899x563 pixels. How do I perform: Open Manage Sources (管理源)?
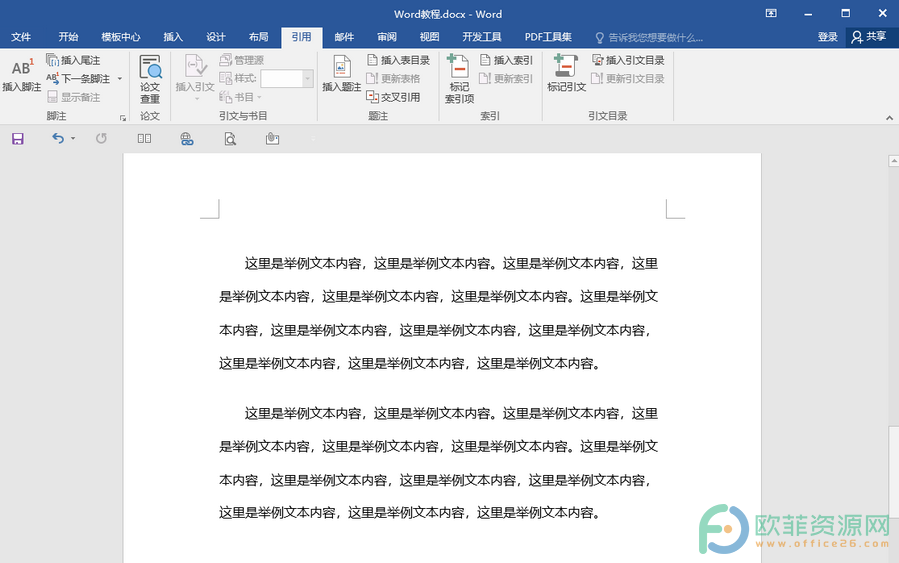pos(242,60)
